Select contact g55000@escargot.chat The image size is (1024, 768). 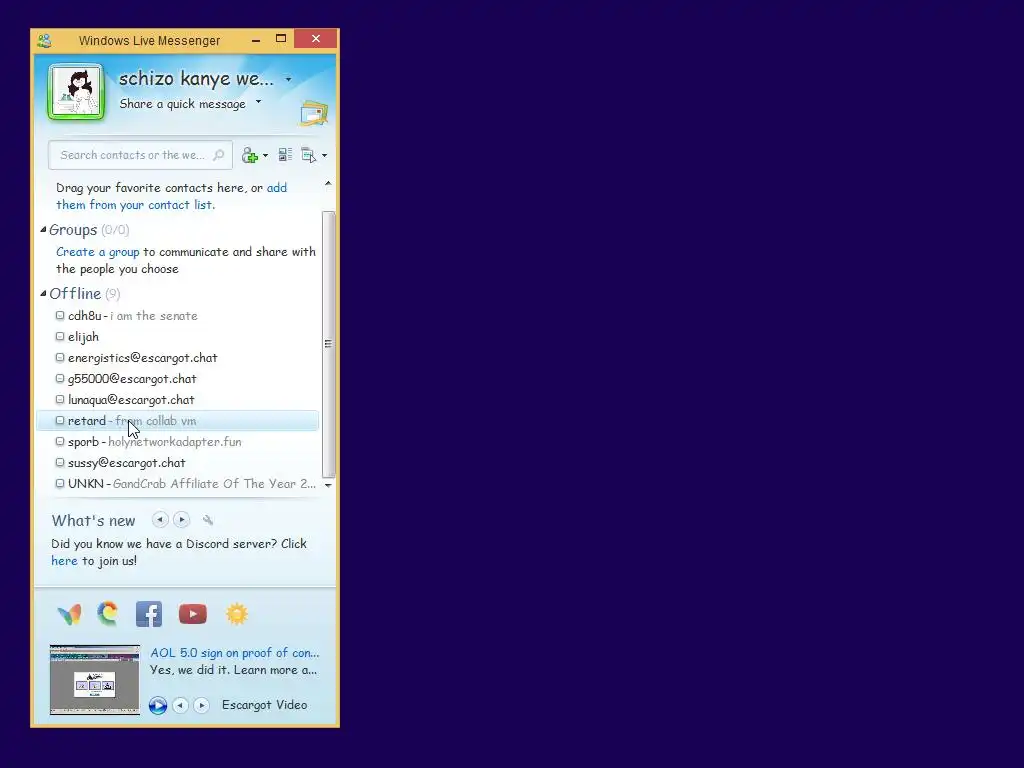point(178,379)
